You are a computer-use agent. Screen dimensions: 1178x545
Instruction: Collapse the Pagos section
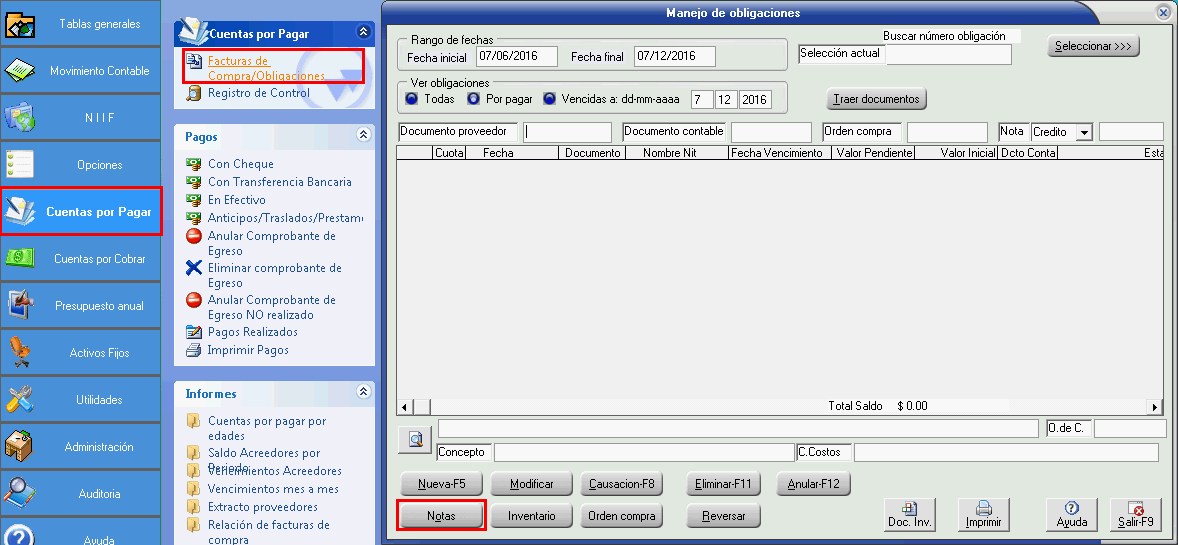pyautogui.click(x=363, y=135)
